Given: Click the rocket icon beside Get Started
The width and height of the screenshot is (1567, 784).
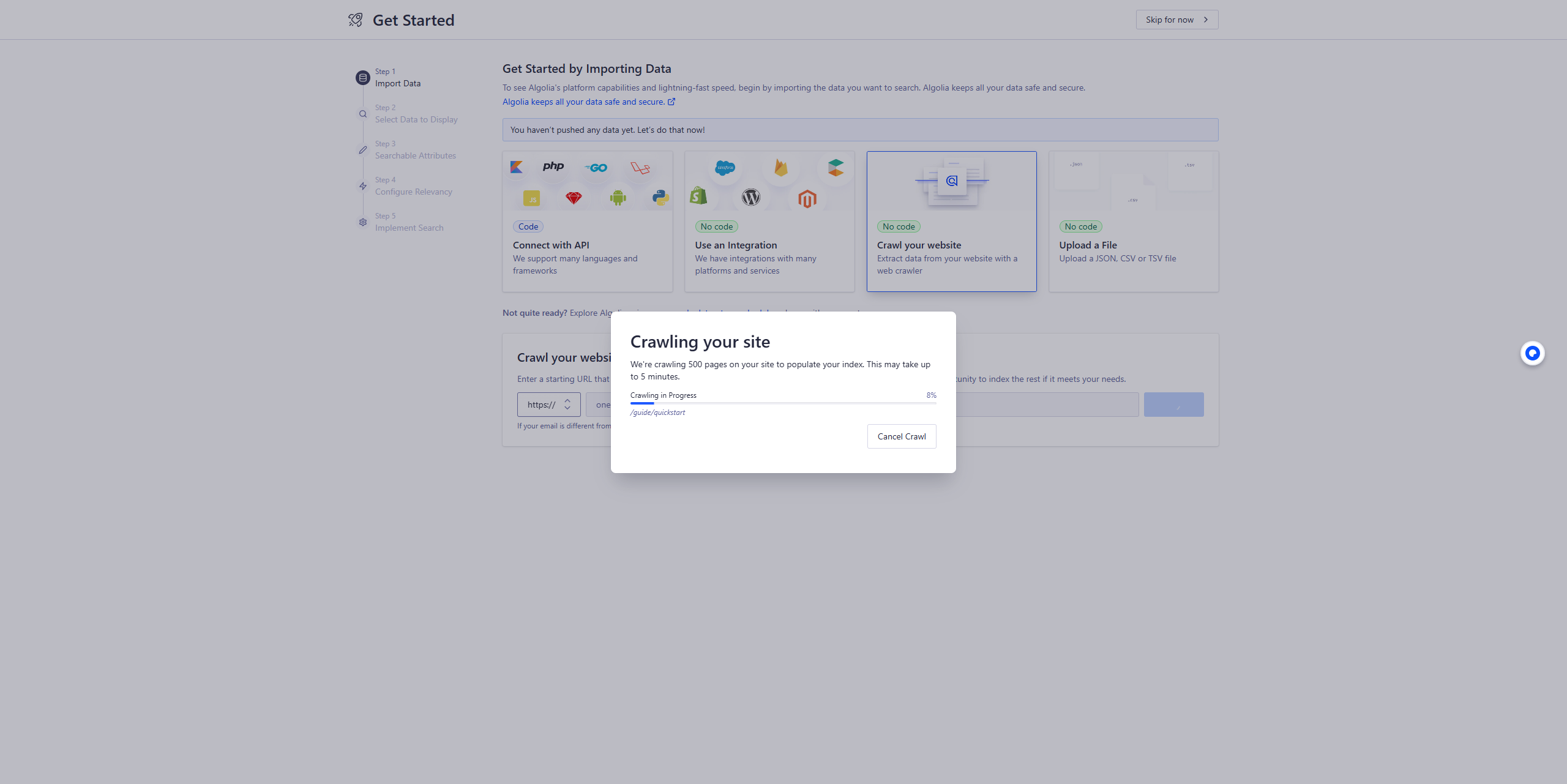Looking at the screenshot, I should coord(356,20).
